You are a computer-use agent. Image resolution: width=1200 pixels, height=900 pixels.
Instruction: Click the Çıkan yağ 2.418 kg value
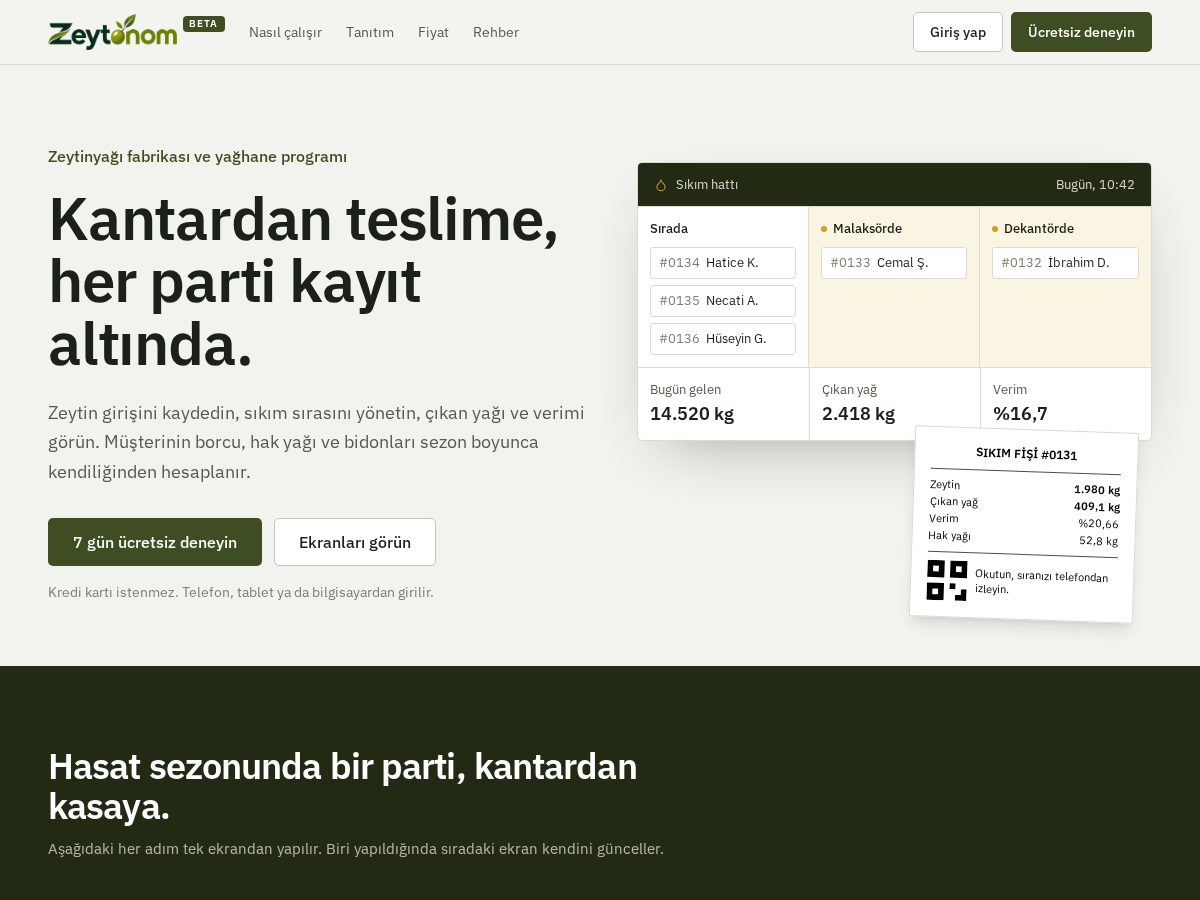tap(858, 414)
